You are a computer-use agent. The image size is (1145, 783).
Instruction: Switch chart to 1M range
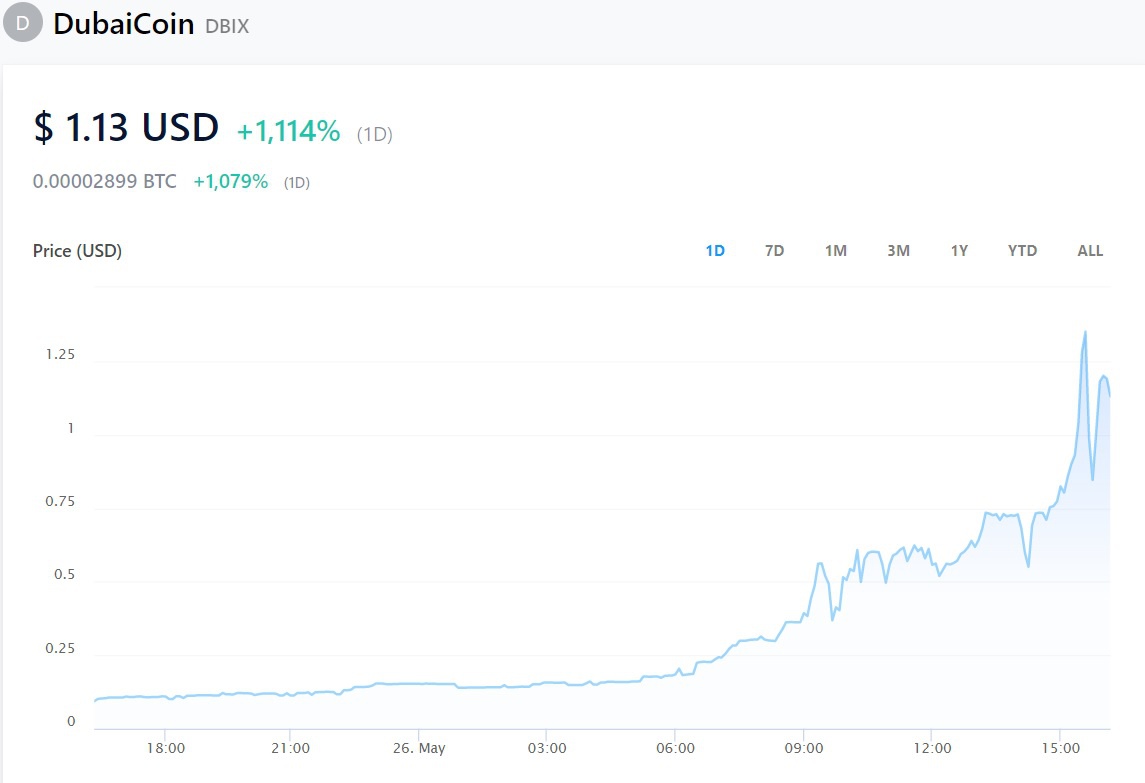coord(836,251)
